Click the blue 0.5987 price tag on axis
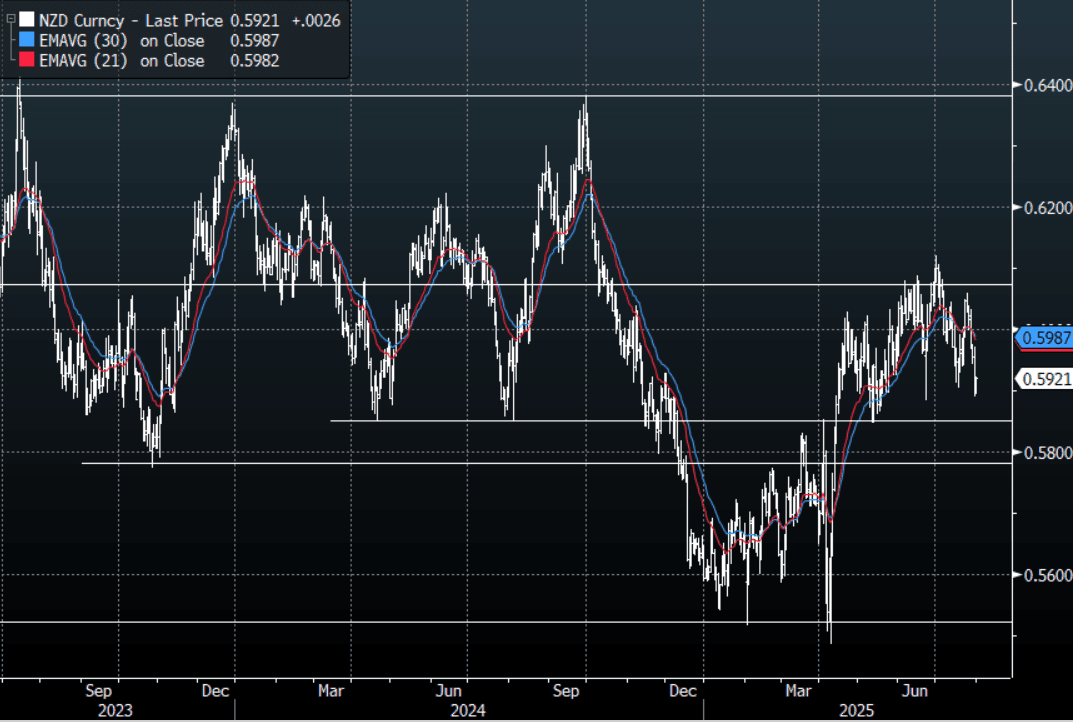This screenshot has width=1073, height=722. point(1044,339)
